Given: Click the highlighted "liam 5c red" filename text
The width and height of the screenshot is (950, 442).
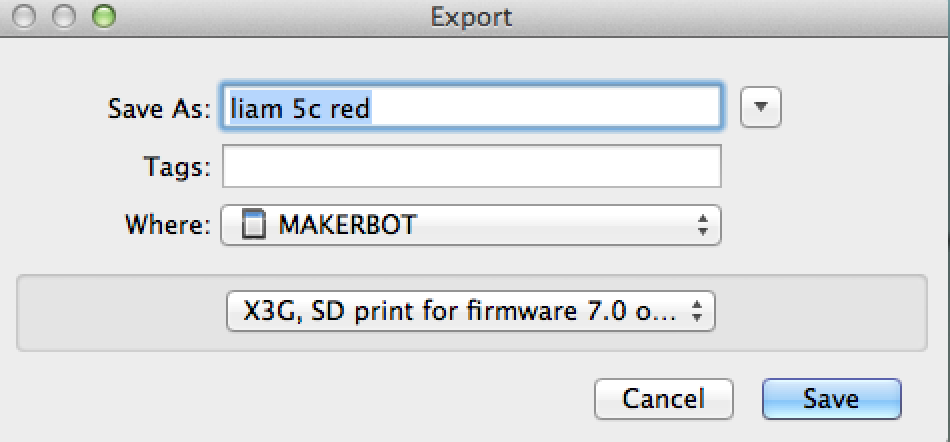Looking at the screenshot, I should click(x=300, y=108).
